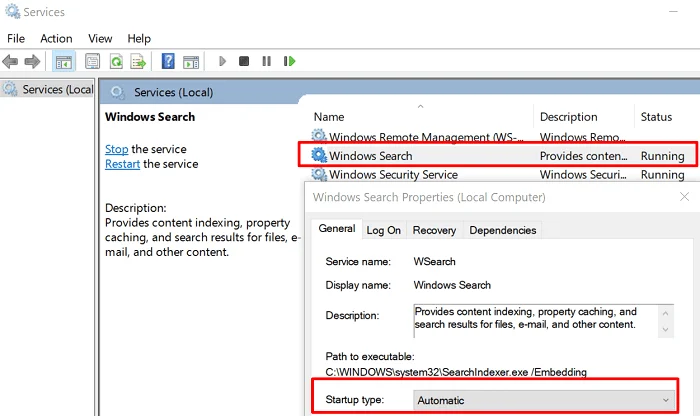Select the Windows Search service name
Viewport: 700px width, 416px height.
click(x=371, y=156)
